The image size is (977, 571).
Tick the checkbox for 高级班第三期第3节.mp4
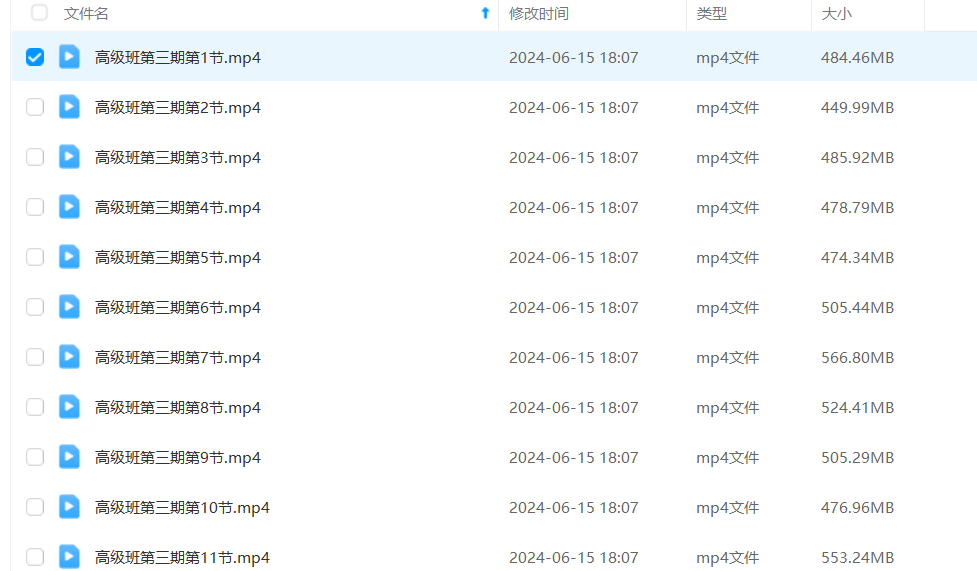35,157
